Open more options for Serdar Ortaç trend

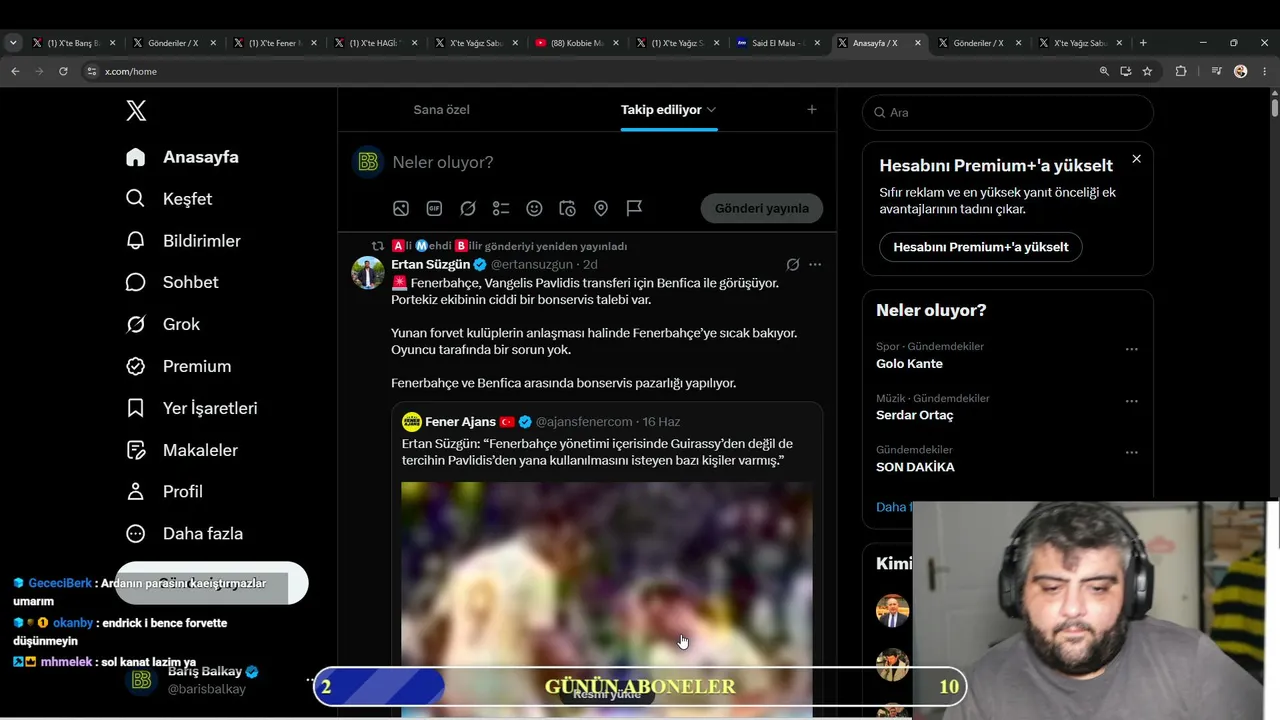coord(1132,401)
